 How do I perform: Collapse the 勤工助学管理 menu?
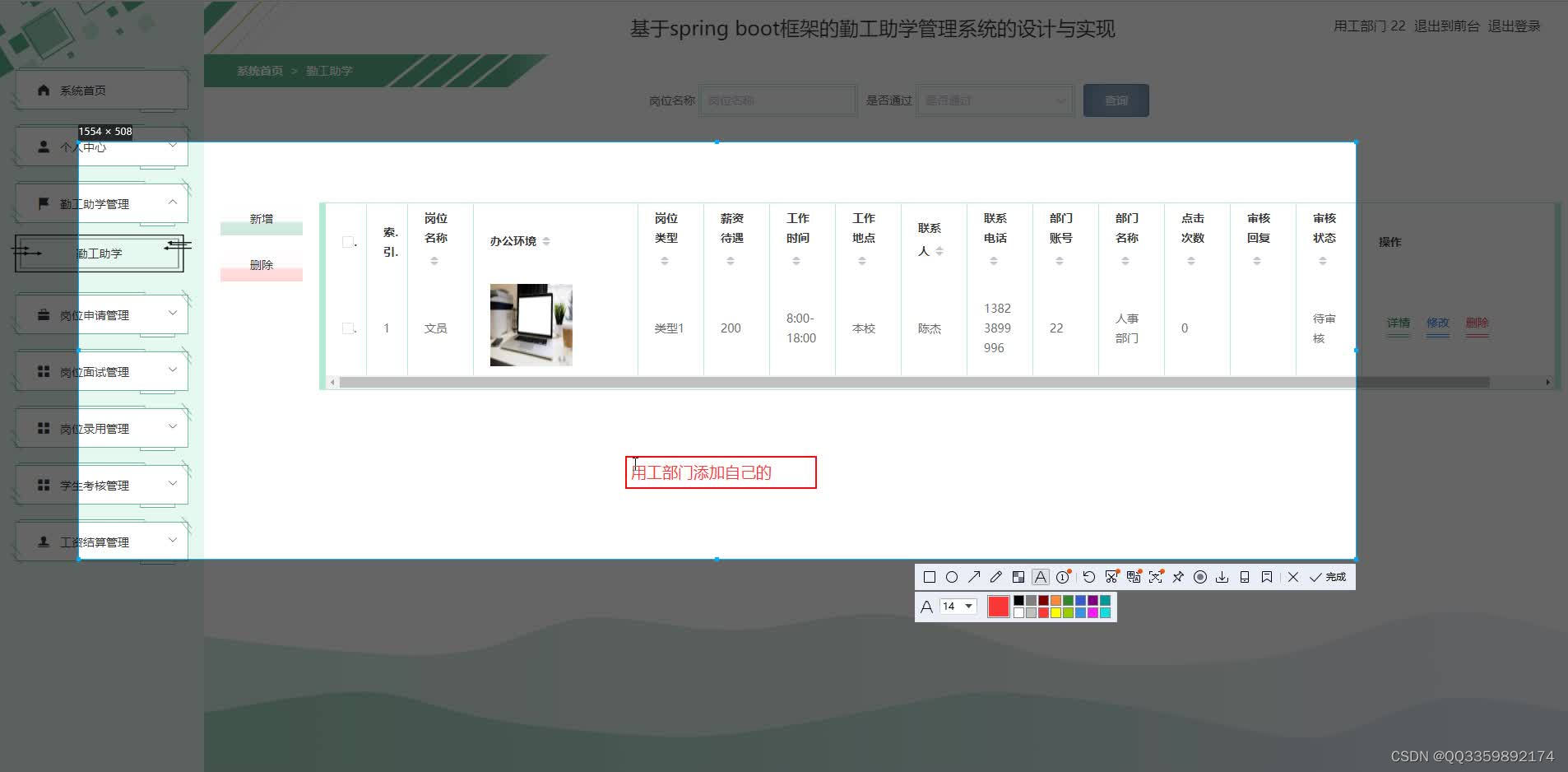102,204
